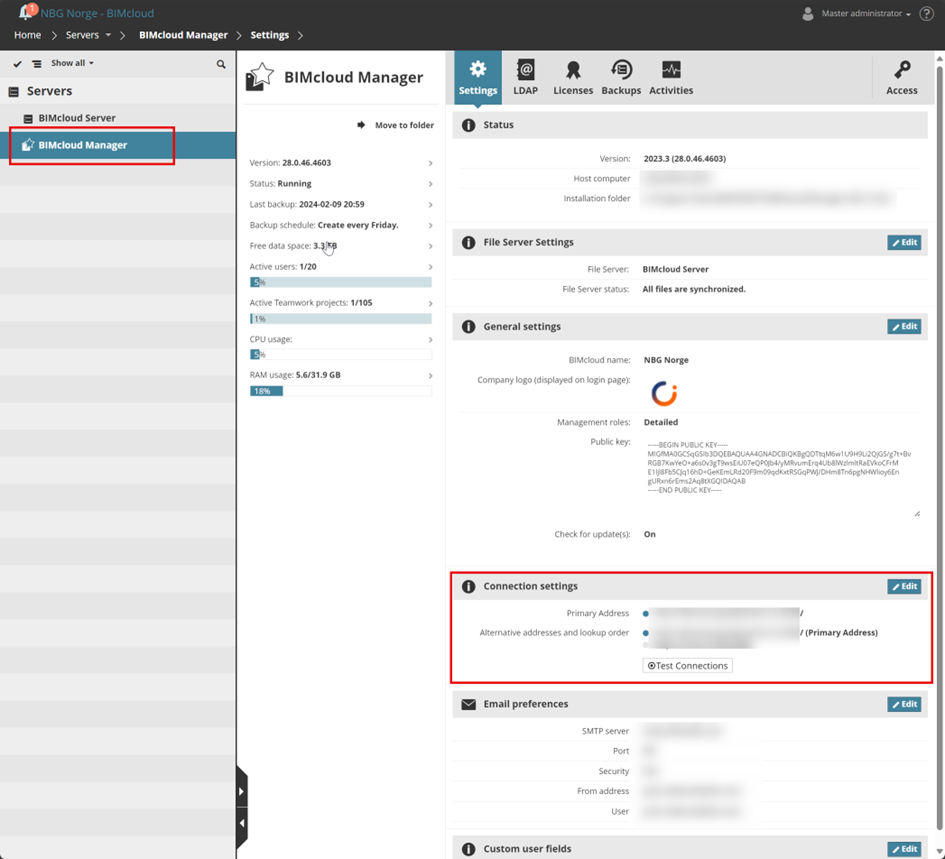945x859 pixels.
Task: Collapse panel with the left-pointing arrow handle
Action: 241,823
